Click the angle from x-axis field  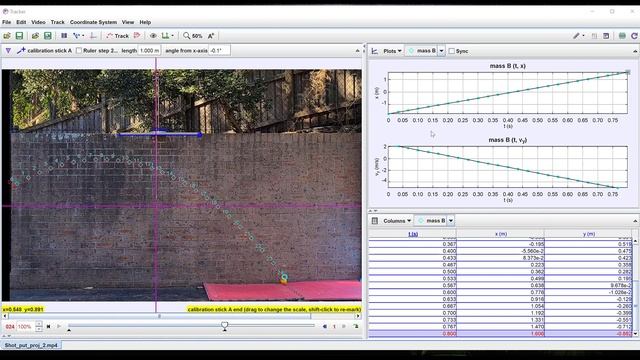click(x=219, y=51)
